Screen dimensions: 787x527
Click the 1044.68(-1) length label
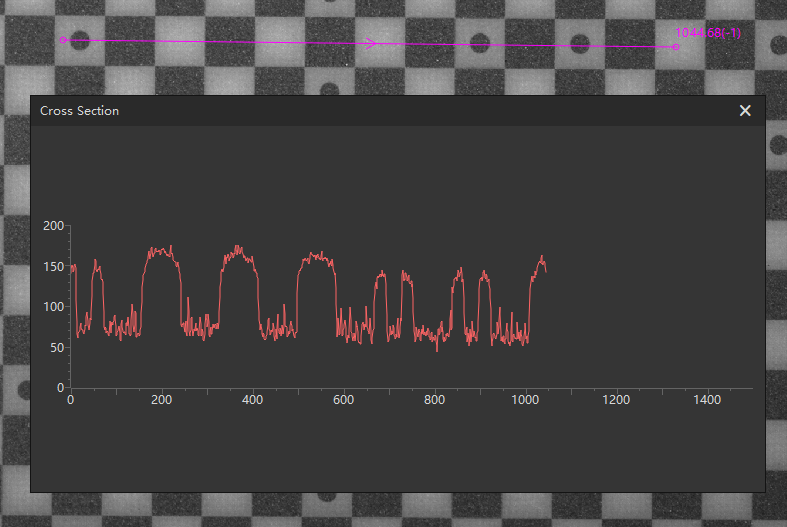pos(708,33)
